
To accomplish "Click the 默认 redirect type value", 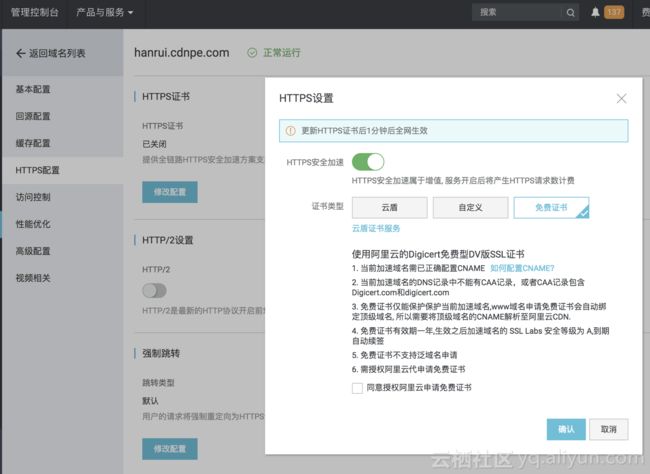I will click(x=150, y=401).
